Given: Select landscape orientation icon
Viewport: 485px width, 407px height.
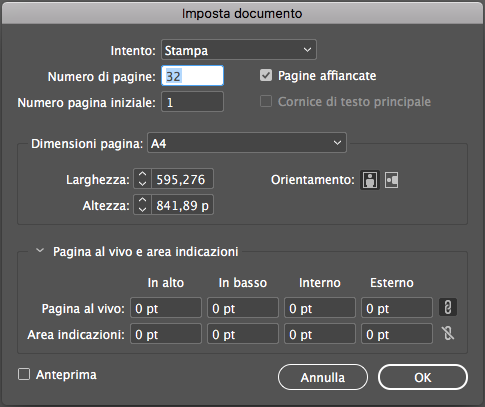Looking at the screenshot, I should click(x=391, y=180).
